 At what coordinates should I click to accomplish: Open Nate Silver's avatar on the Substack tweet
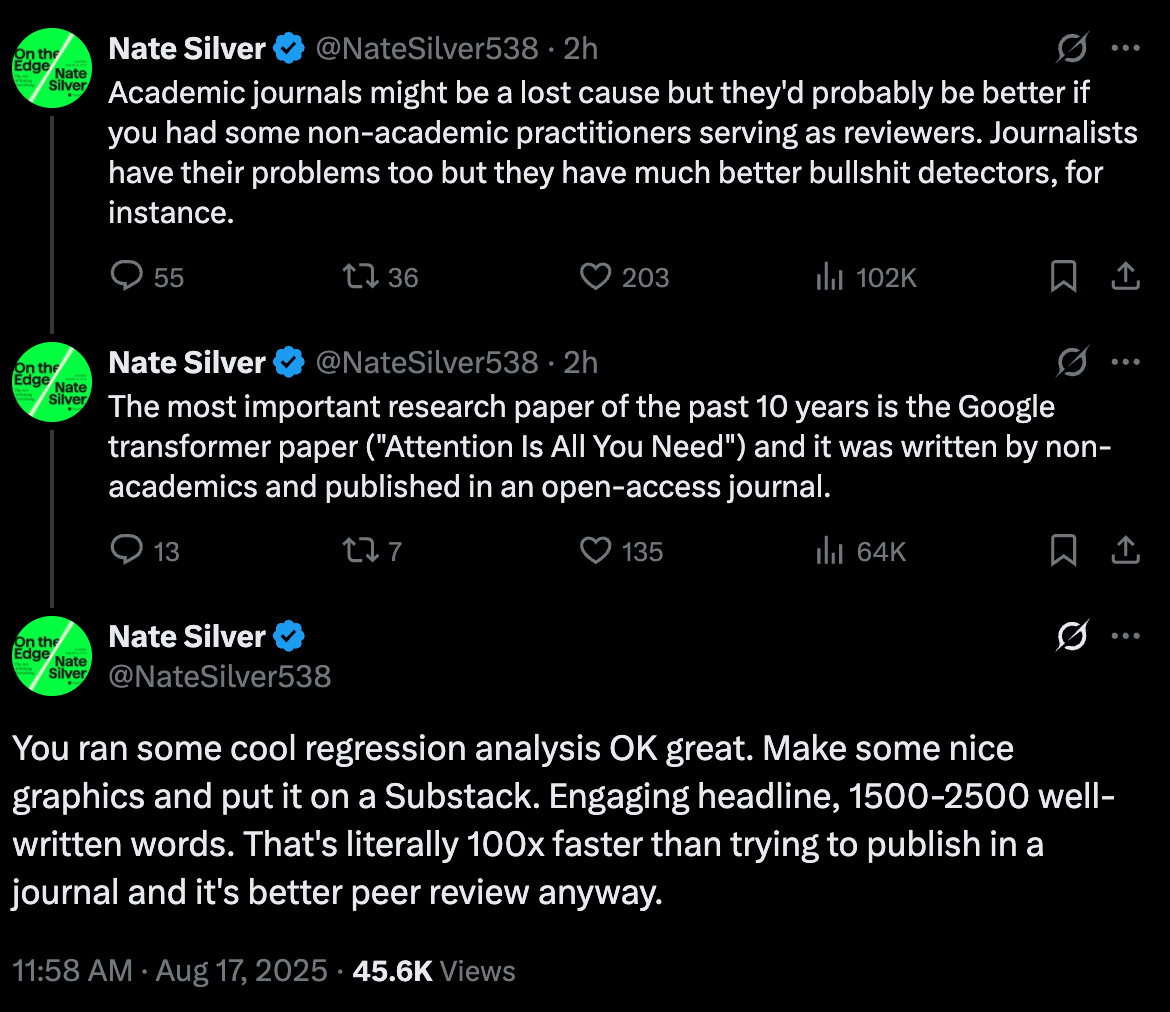click(x=51, y=655)
